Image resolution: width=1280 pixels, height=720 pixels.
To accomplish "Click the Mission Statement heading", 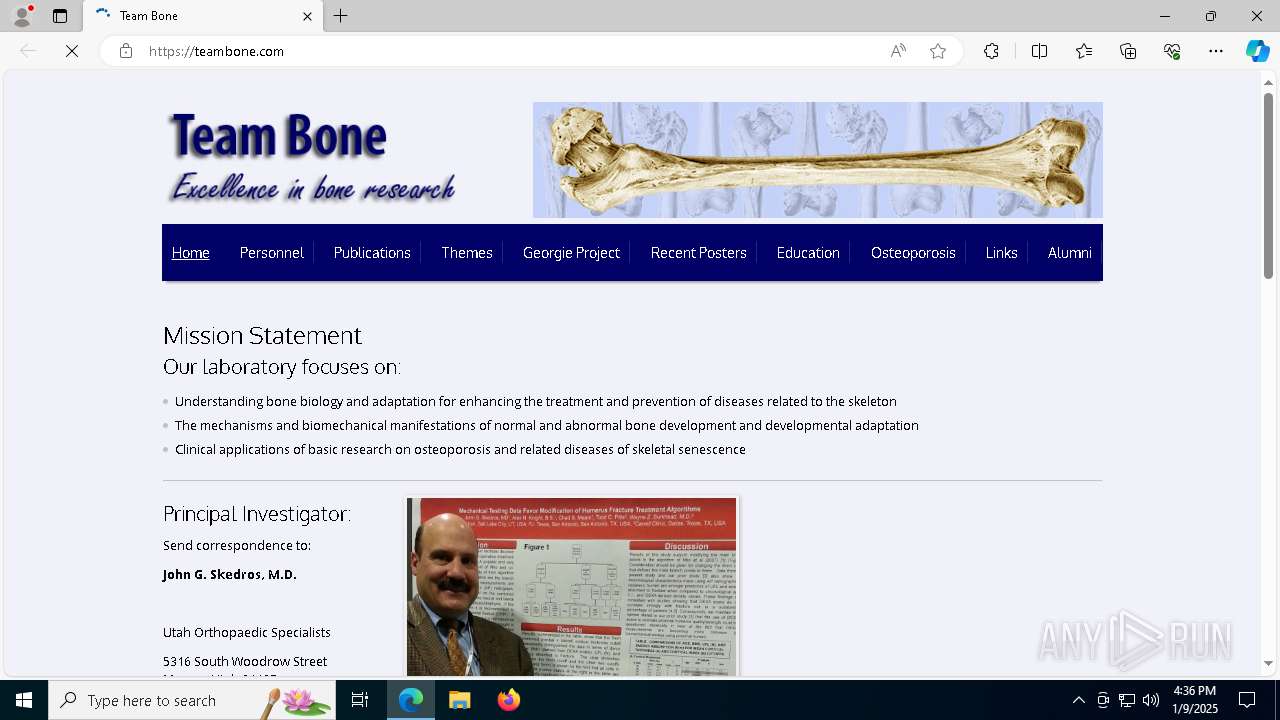I will [x=262, y=335].
